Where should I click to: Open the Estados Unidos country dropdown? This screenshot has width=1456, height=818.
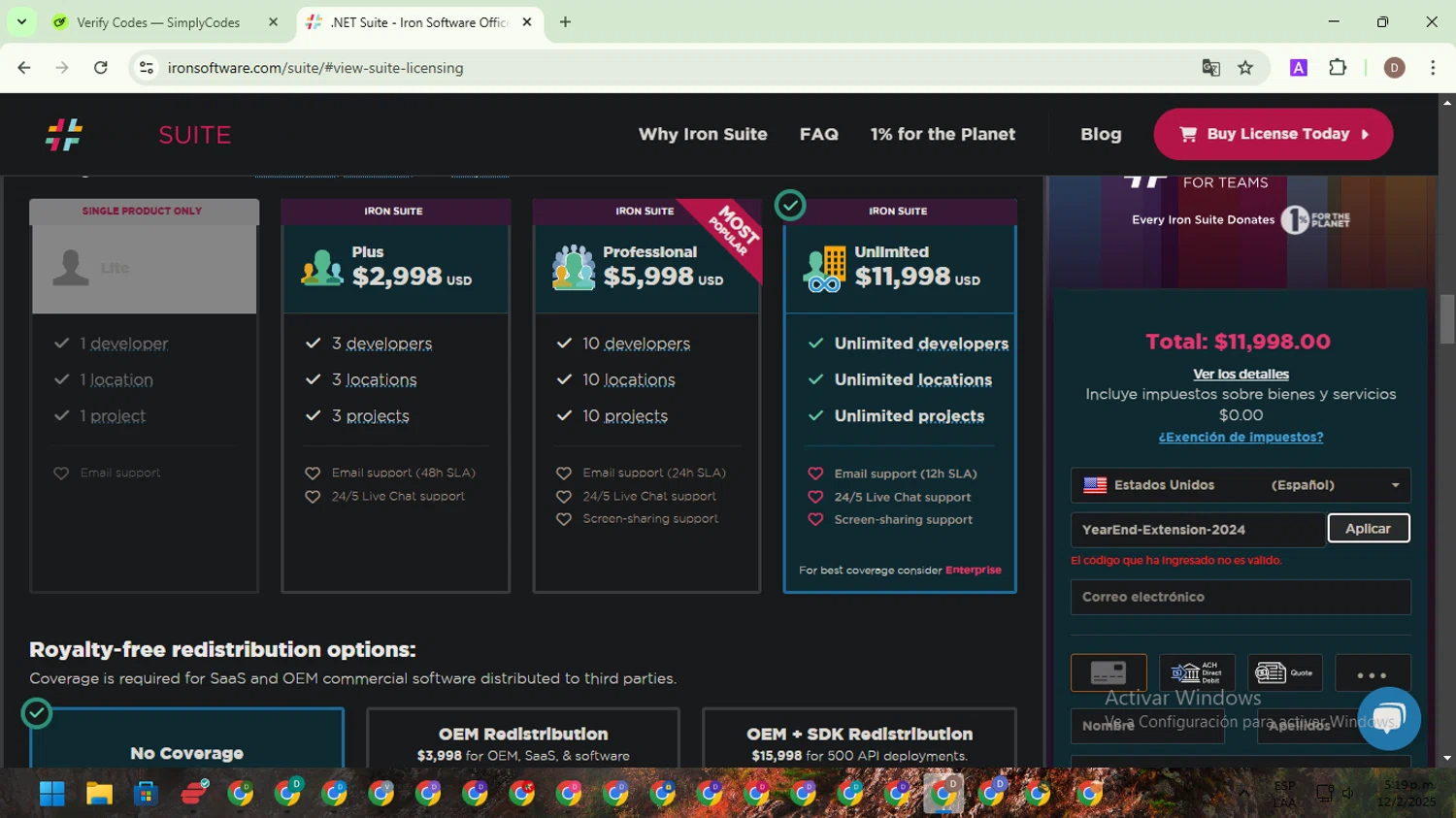click(1241, 485)
